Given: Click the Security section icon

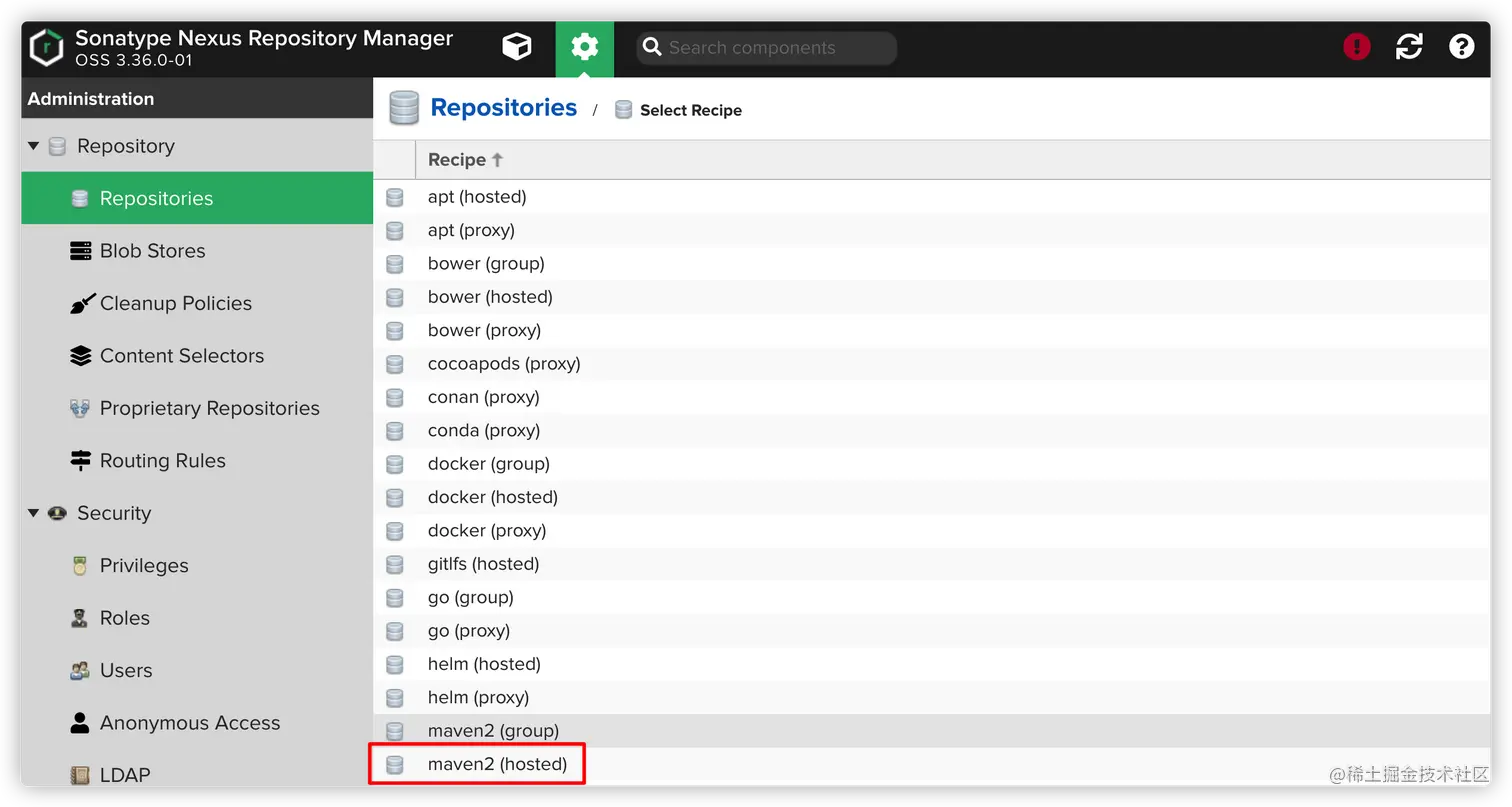Looking at the screenshot, I should pyautogui.click(x=58, y=513).
